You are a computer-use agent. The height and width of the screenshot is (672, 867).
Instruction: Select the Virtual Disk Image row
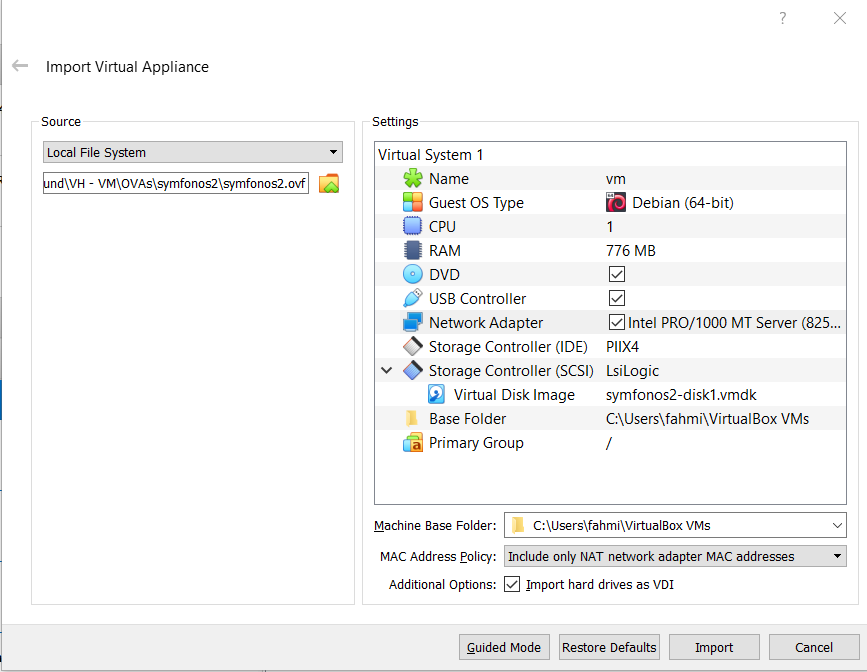pos(610,394)
